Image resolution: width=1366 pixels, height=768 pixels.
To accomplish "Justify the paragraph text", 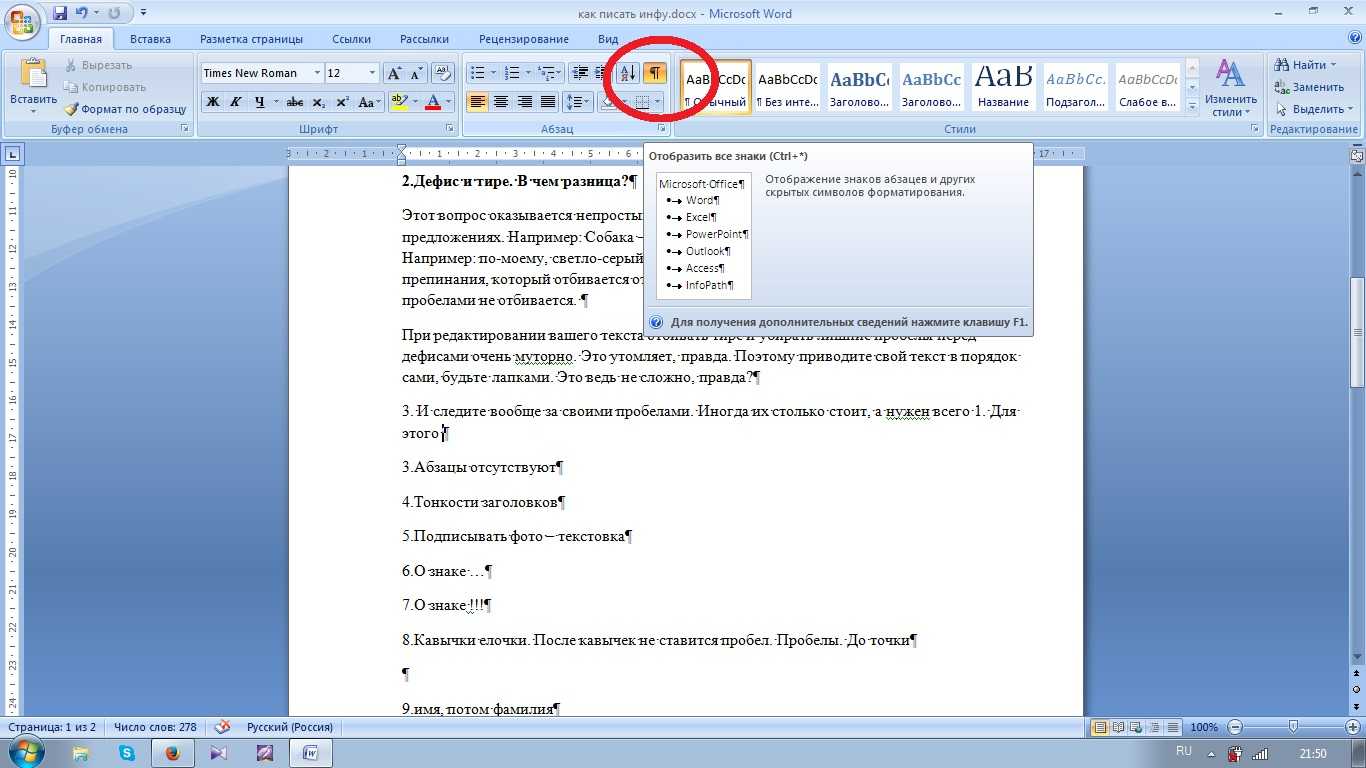I will (x=548, y=102).
